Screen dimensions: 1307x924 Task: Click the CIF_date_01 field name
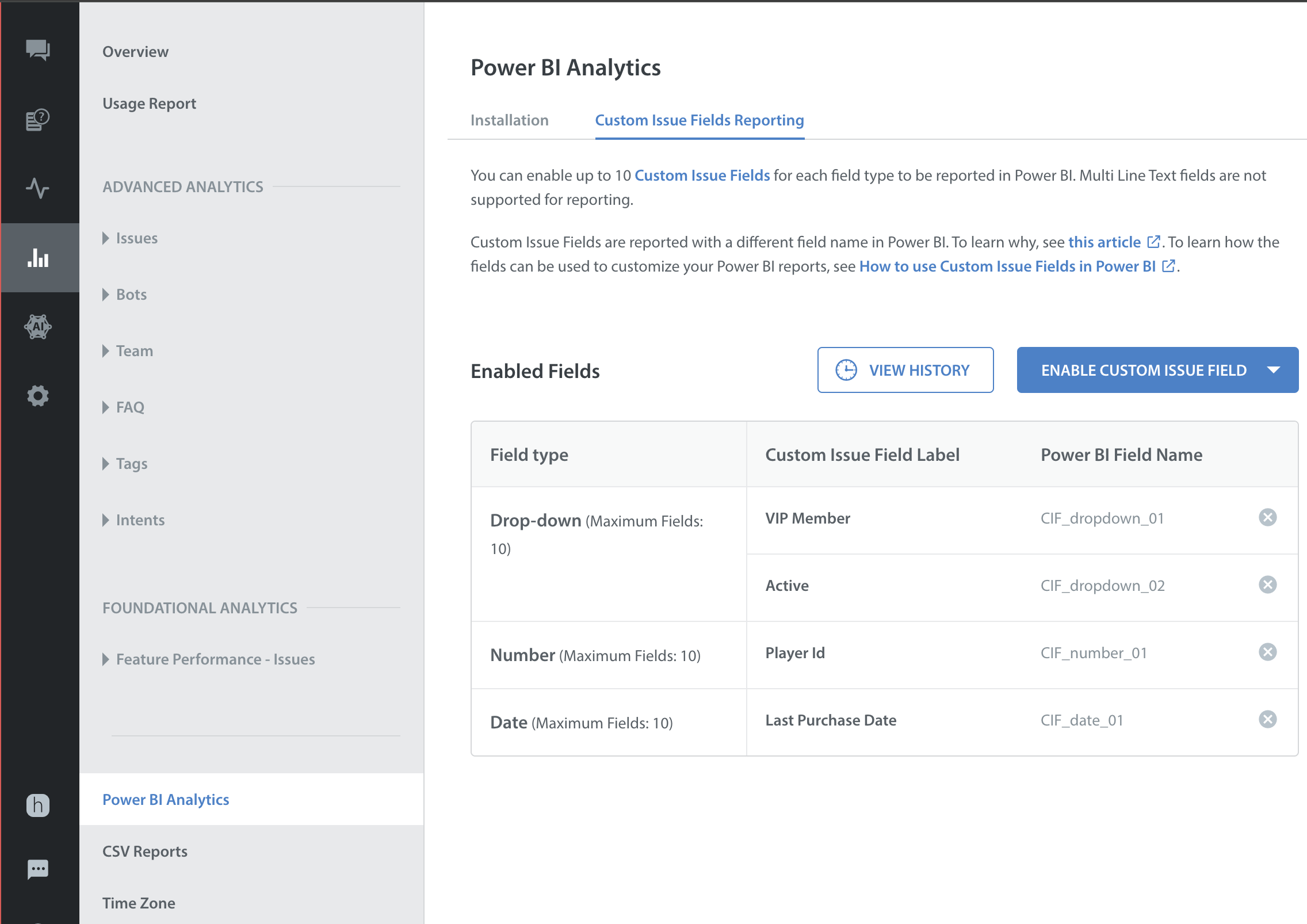(x=1082, y=720)
